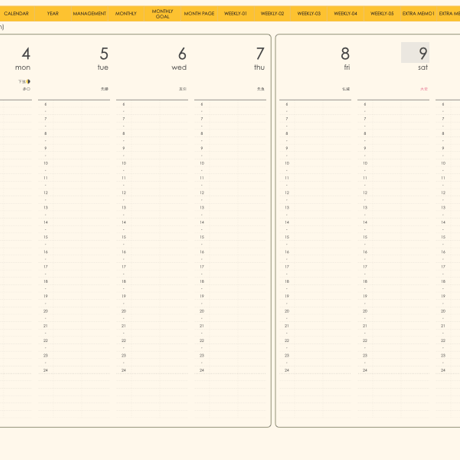Image resolution: width=460 pixels, height=460 pixels.
Task: Open the WEEKLY-05 tab
Action: (382, 14)
